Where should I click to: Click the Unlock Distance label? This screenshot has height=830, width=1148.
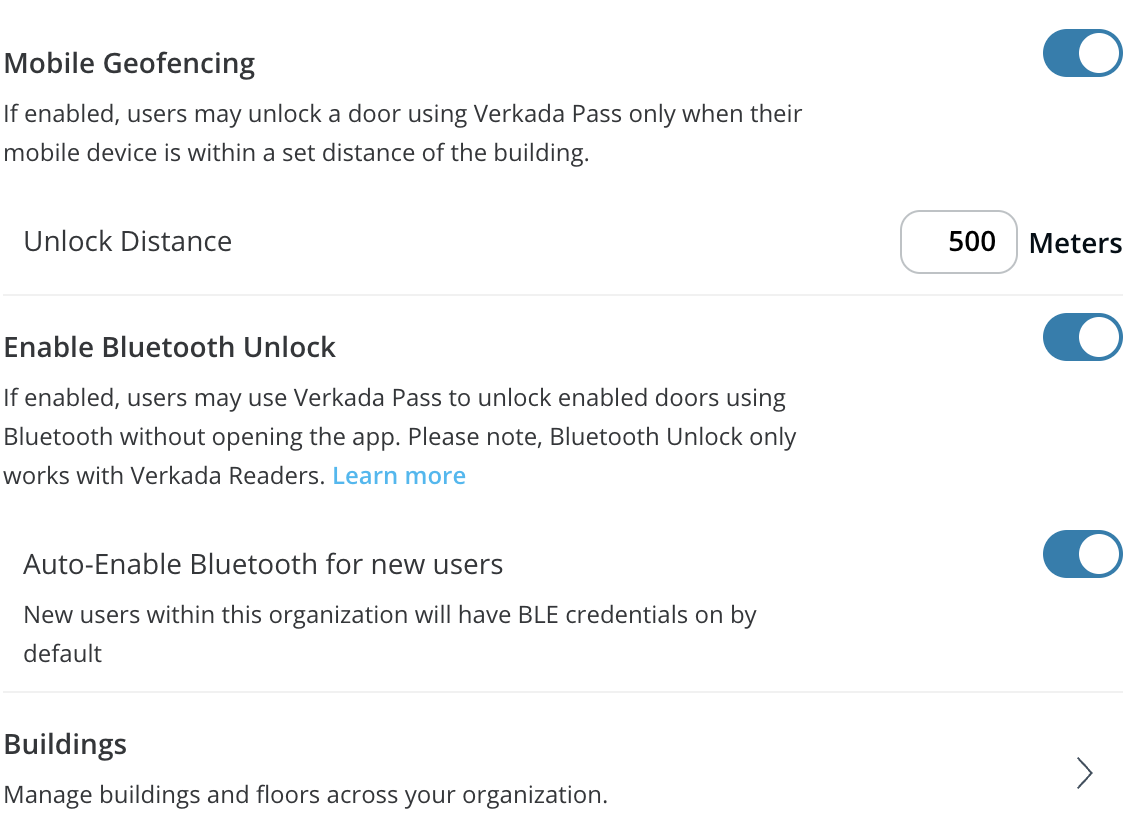(128, 242)
